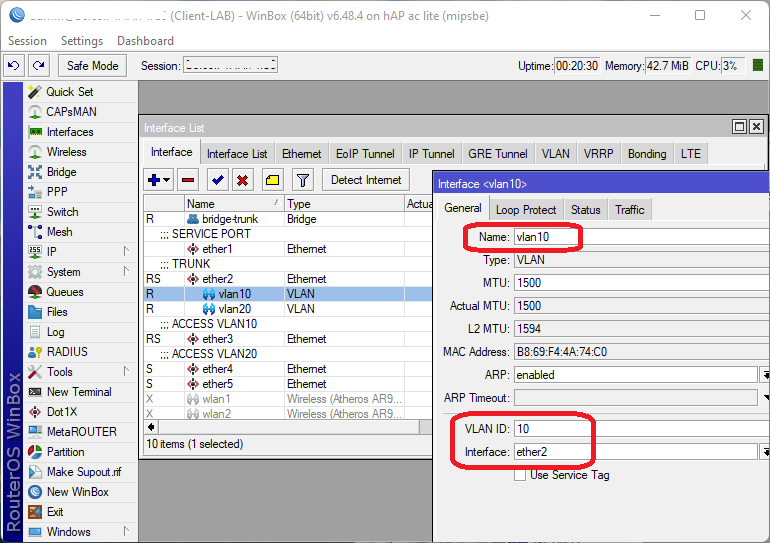This screenshot has height=543, width=770.
Task: Switch to the VLAN tab
Action: [x=556, y=154]
